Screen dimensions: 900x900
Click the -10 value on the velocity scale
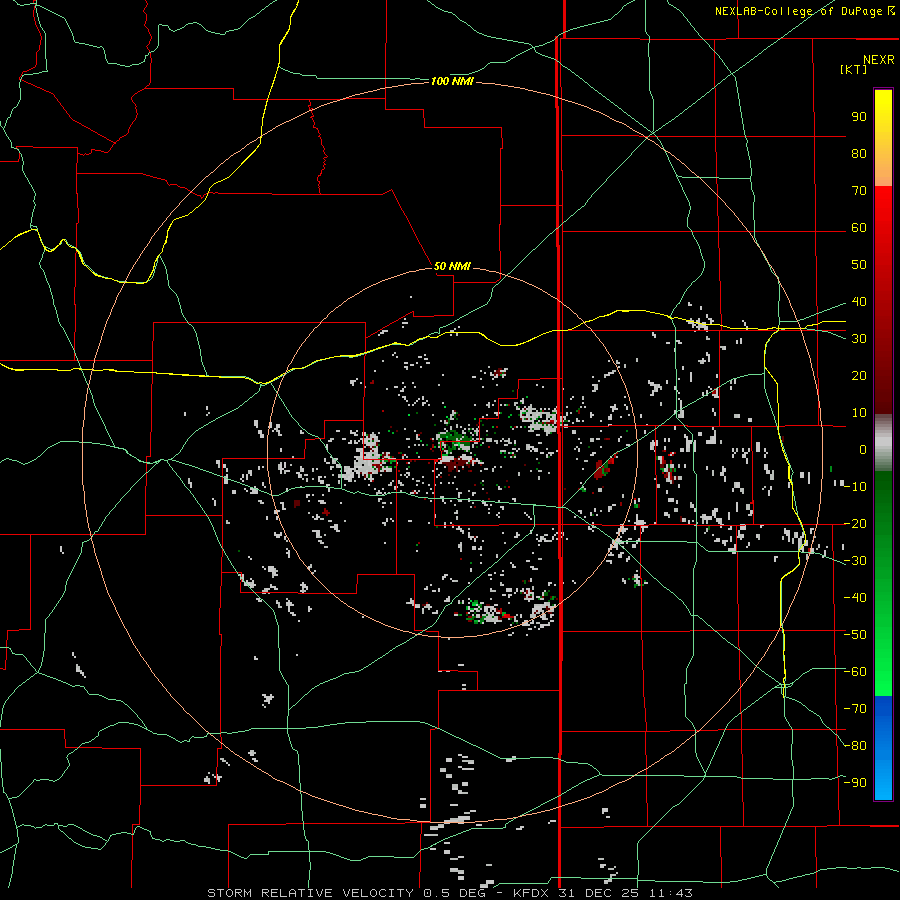(855, 487)
